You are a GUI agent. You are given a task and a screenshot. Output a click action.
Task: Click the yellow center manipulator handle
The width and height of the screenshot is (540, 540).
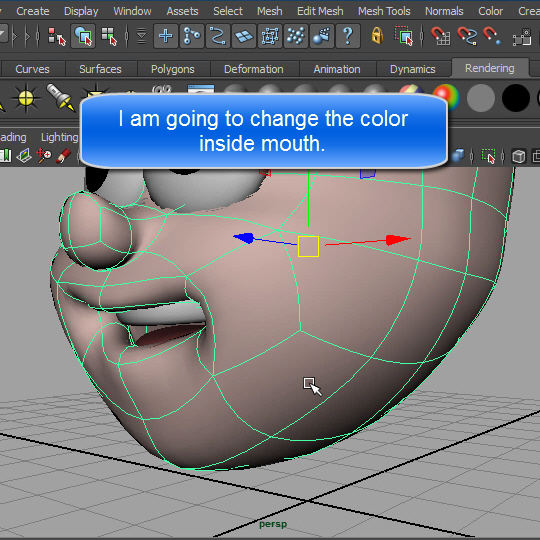point(308,246)
